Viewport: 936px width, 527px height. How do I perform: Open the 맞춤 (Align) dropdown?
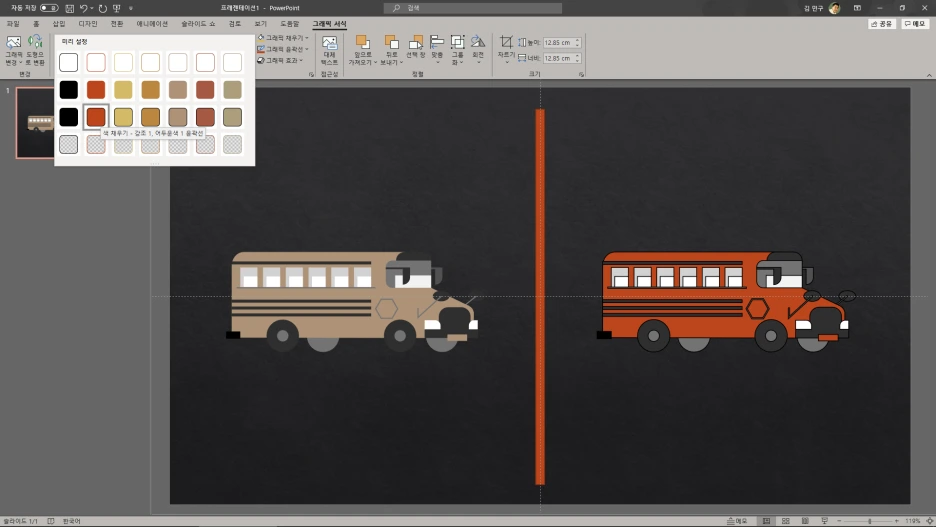coord(437,49)
